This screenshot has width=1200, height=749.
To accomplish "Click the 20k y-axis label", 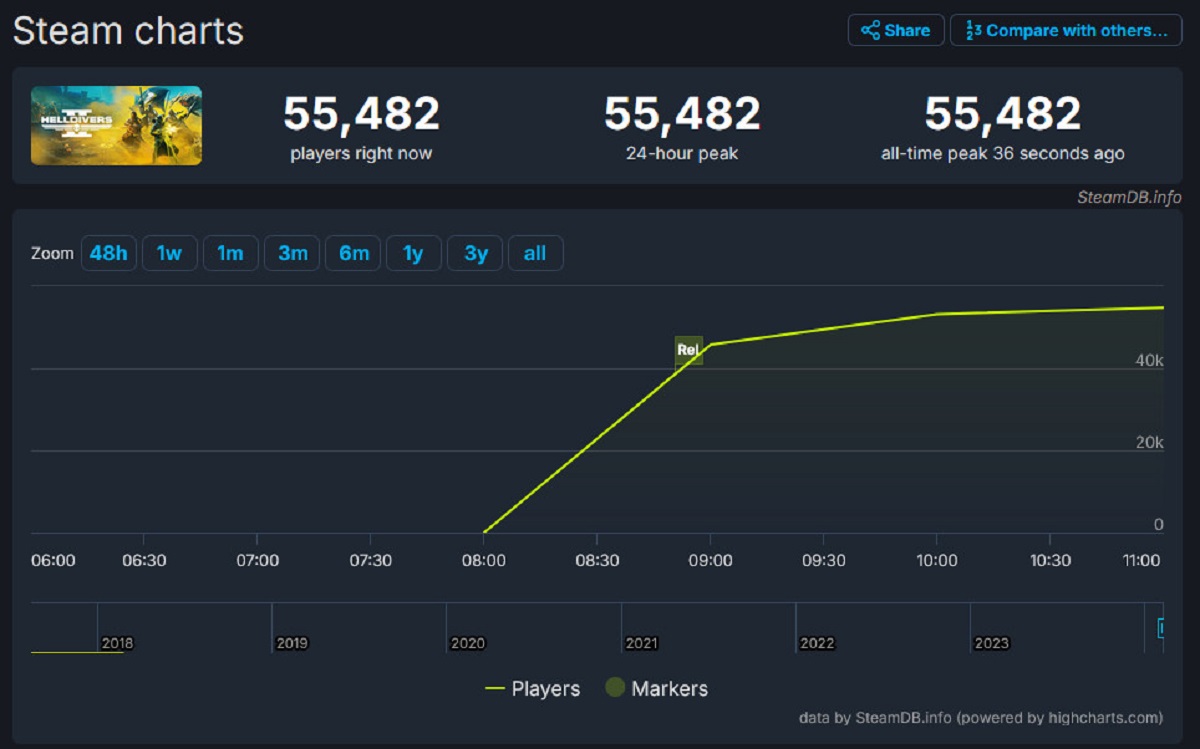I will coord(1150,442).
